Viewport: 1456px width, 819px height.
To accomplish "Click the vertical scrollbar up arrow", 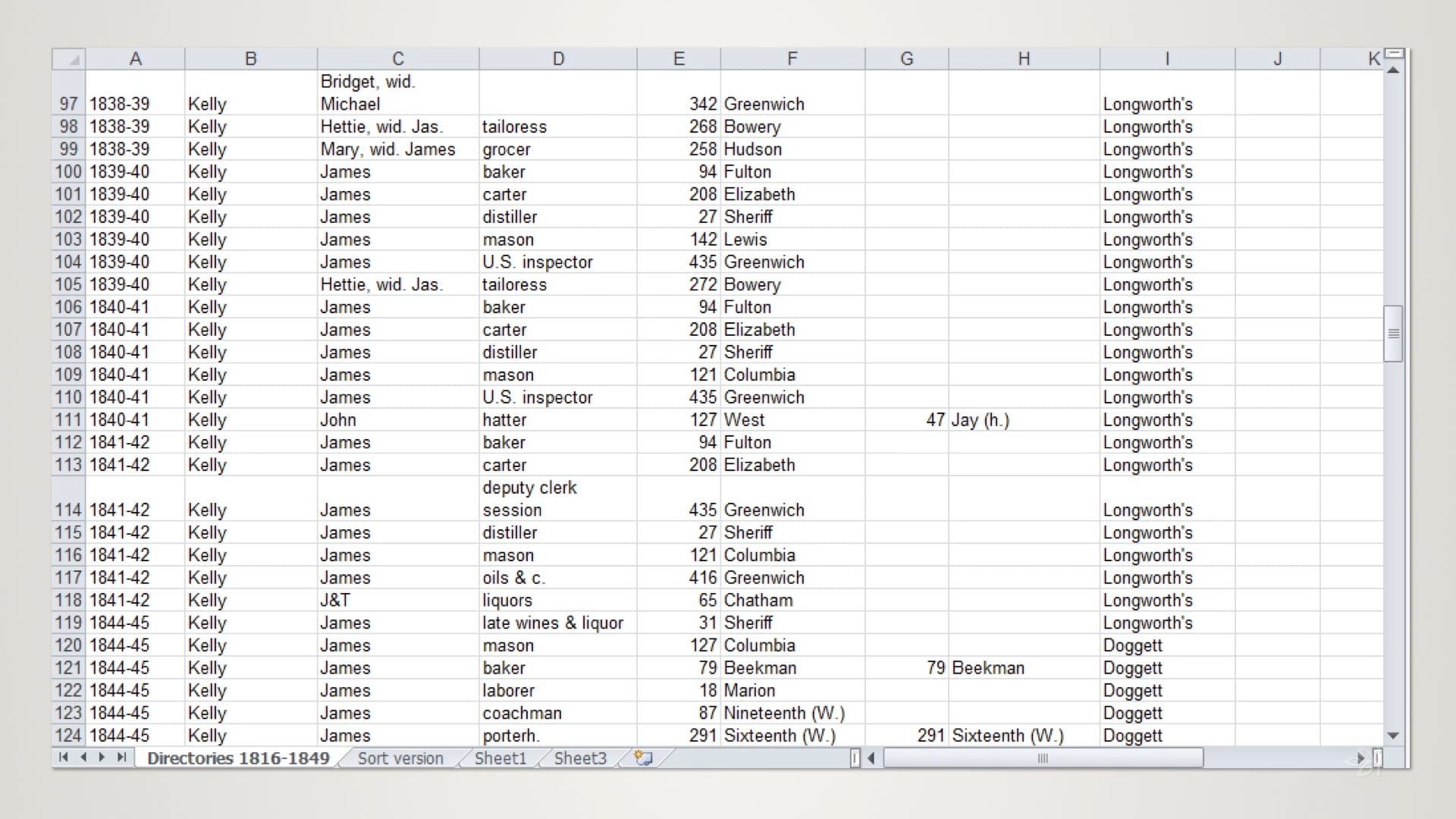I will coord(1393,70).
